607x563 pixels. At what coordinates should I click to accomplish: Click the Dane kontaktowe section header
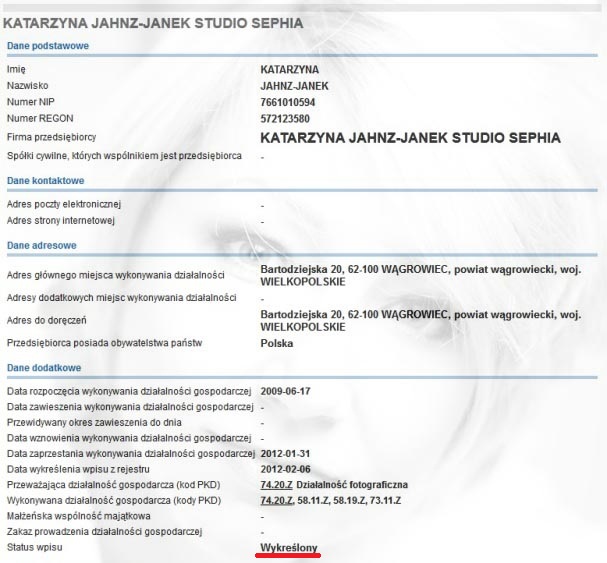tap(45, 181)
